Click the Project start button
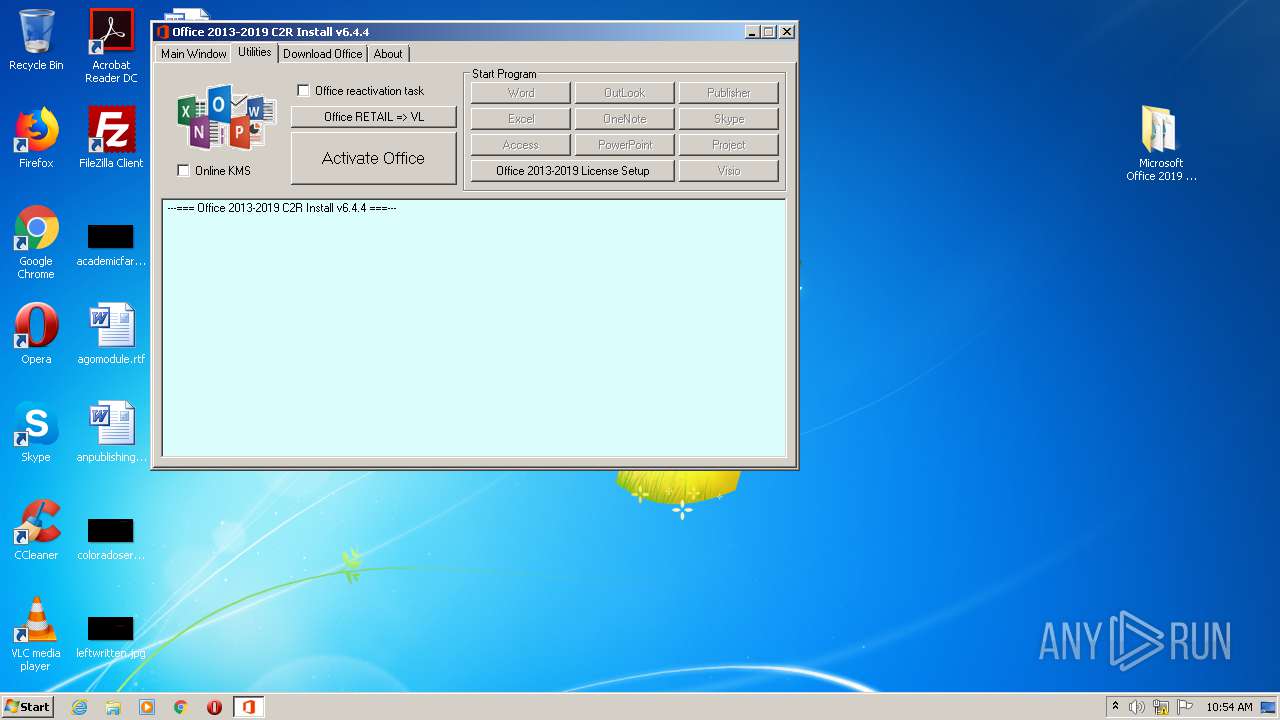 729,145
